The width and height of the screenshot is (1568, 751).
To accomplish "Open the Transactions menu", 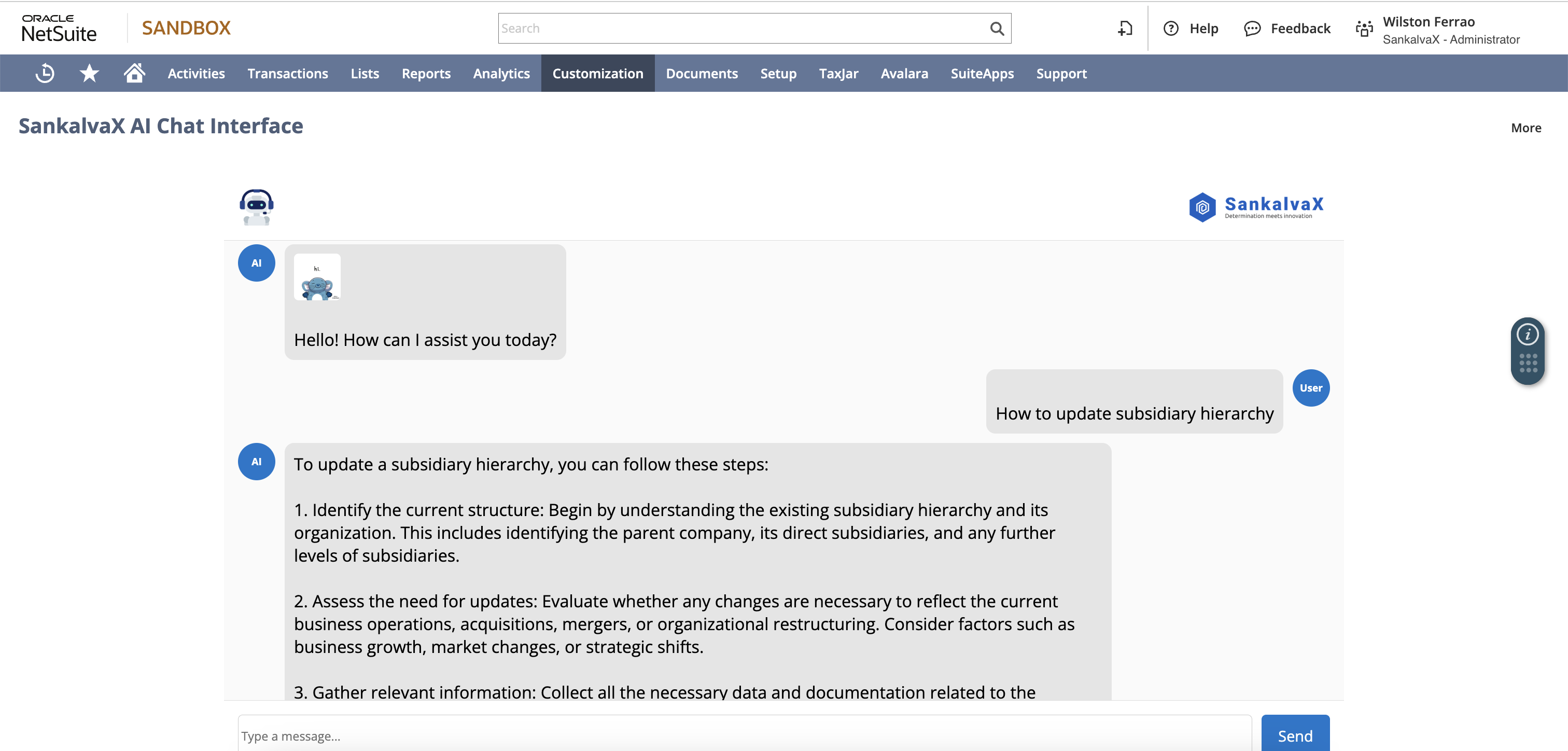I will (x=288, y=73).
